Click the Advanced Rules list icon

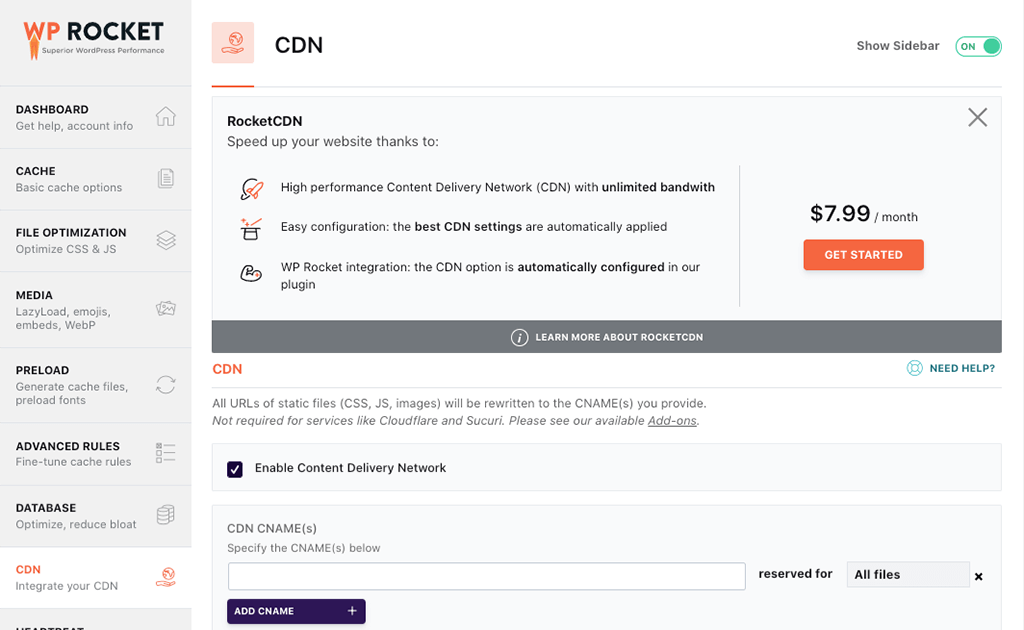point(165,453)
